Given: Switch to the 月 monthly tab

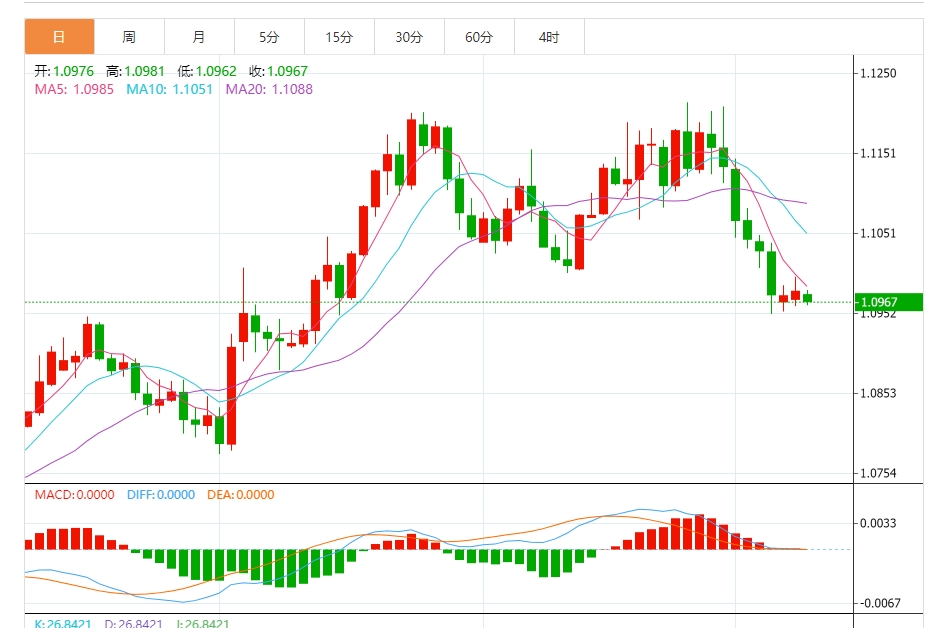Looking at the screenshot, I should (x=199, y=37).
